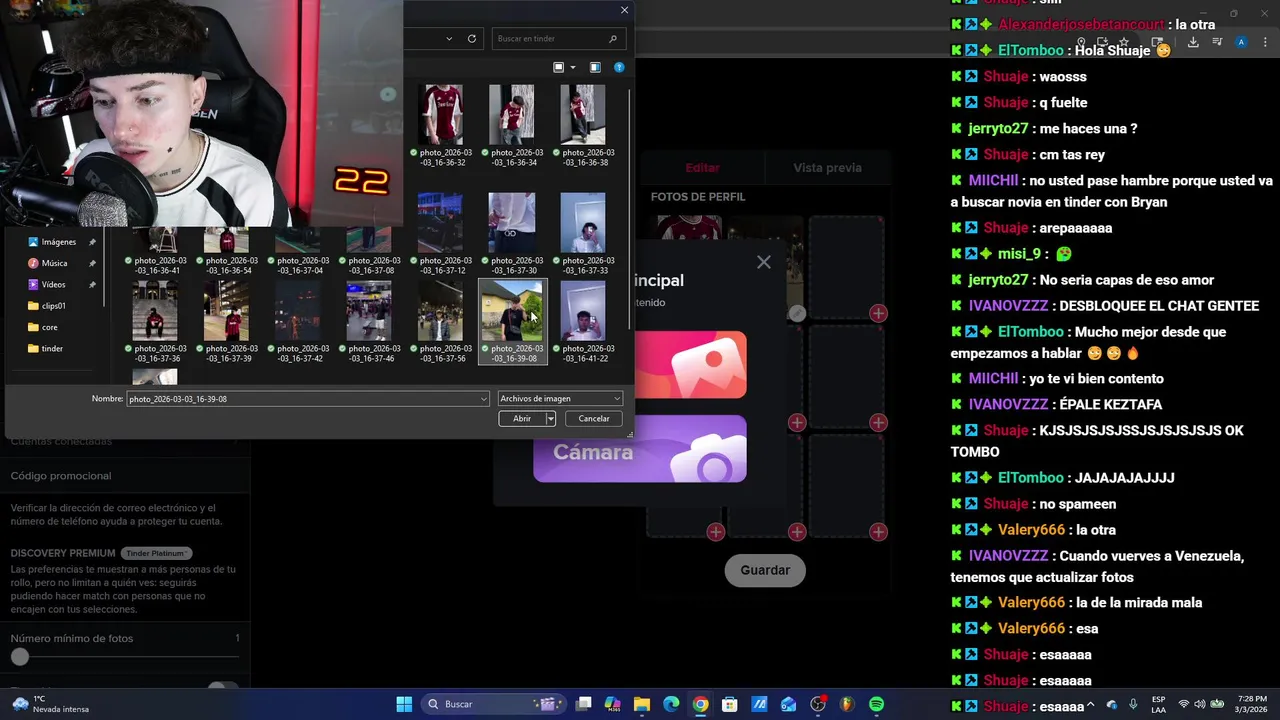Open Microsoft Edge from the taskbar
Screen dimensions: 1280x720
(x=671, y=704)
